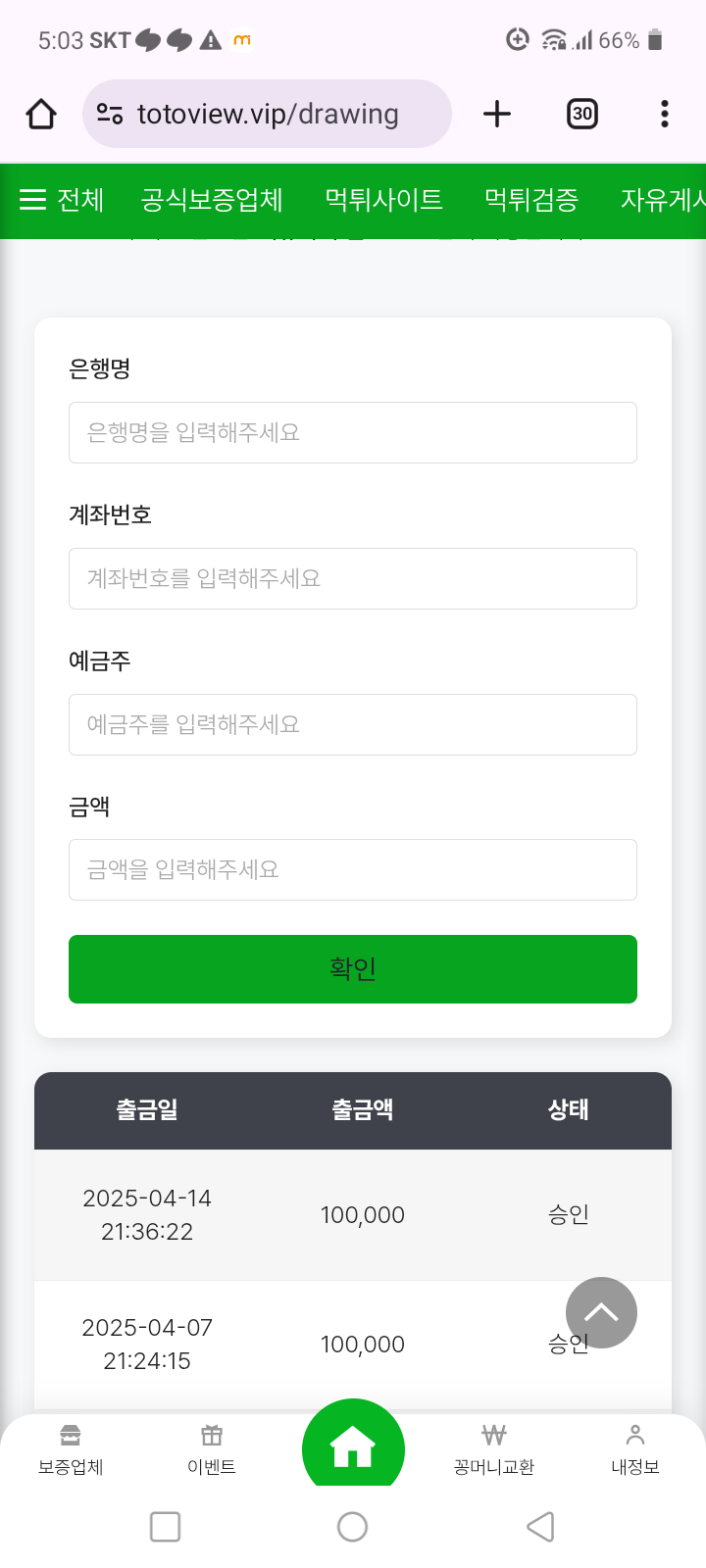Open 꽁머니교환 won icon

click(x=494, y=1449)
